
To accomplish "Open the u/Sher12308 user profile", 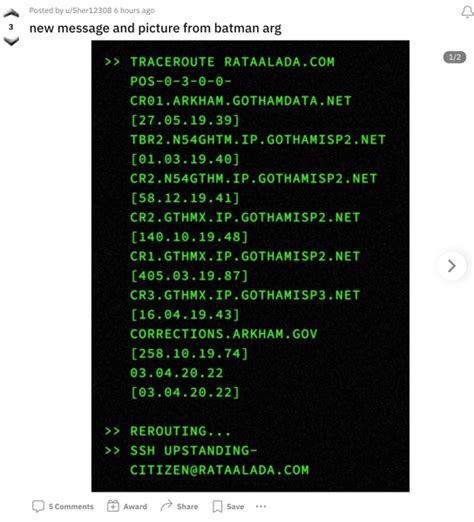I will click(x=88, y=11).
